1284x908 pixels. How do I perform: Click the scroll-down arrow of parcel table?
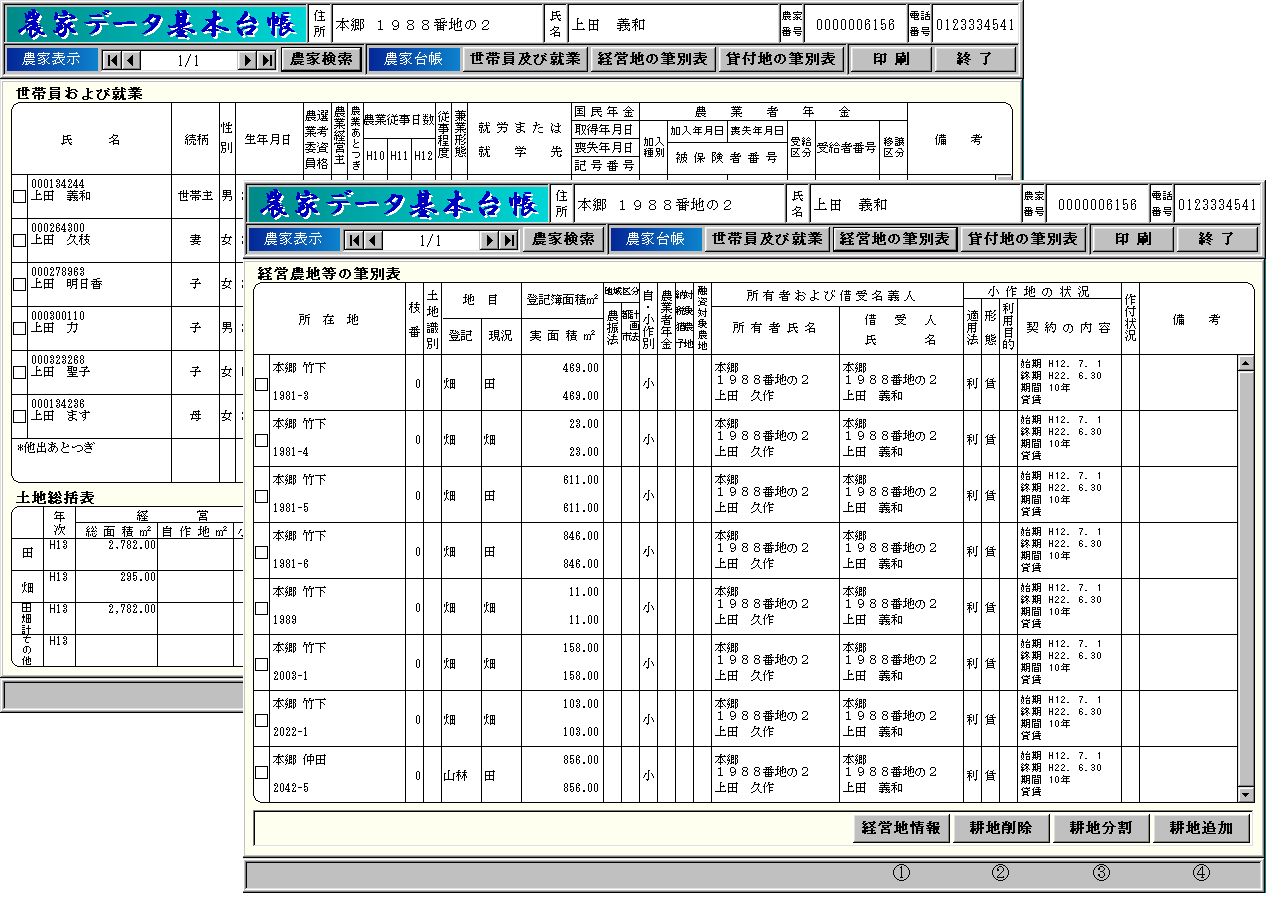point(1245,794)
